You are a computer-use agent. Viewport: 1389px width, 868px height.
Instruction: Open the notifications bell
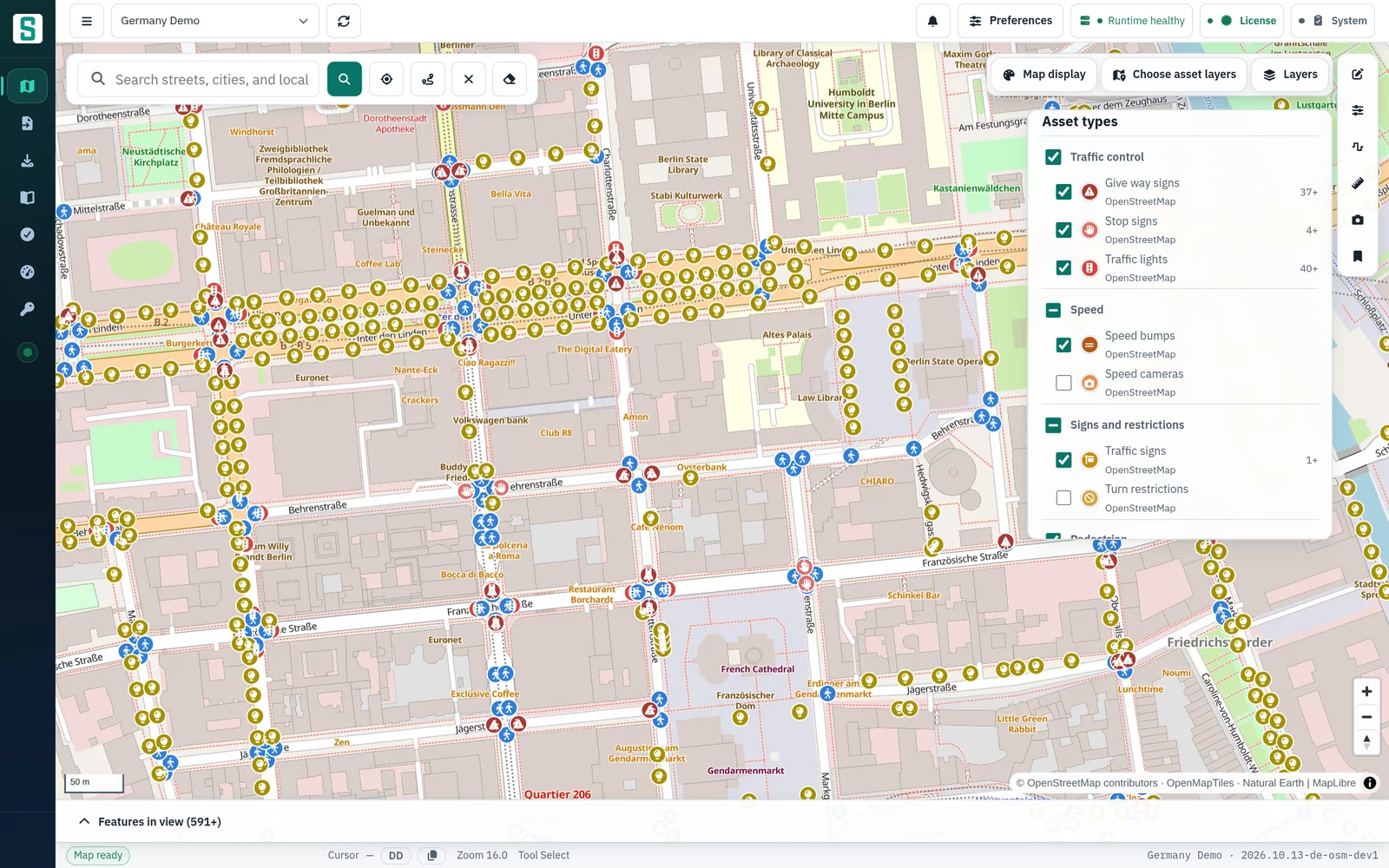point(932,21)
